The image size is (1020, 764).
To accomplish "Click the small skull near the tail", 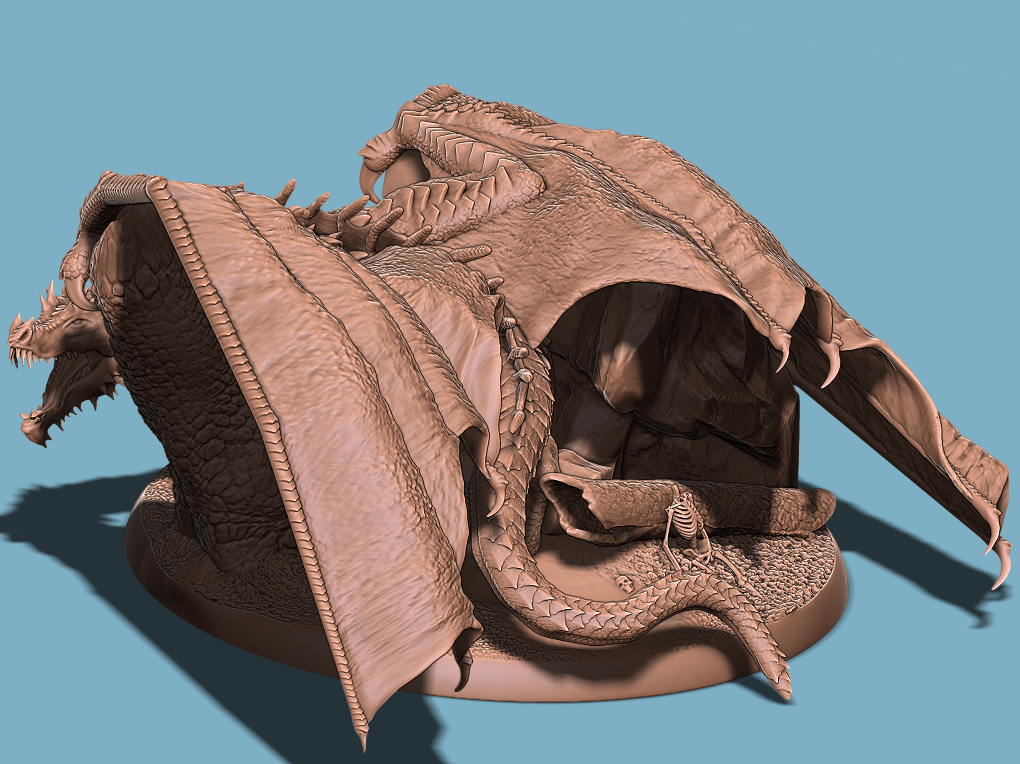I will [626, 583].
